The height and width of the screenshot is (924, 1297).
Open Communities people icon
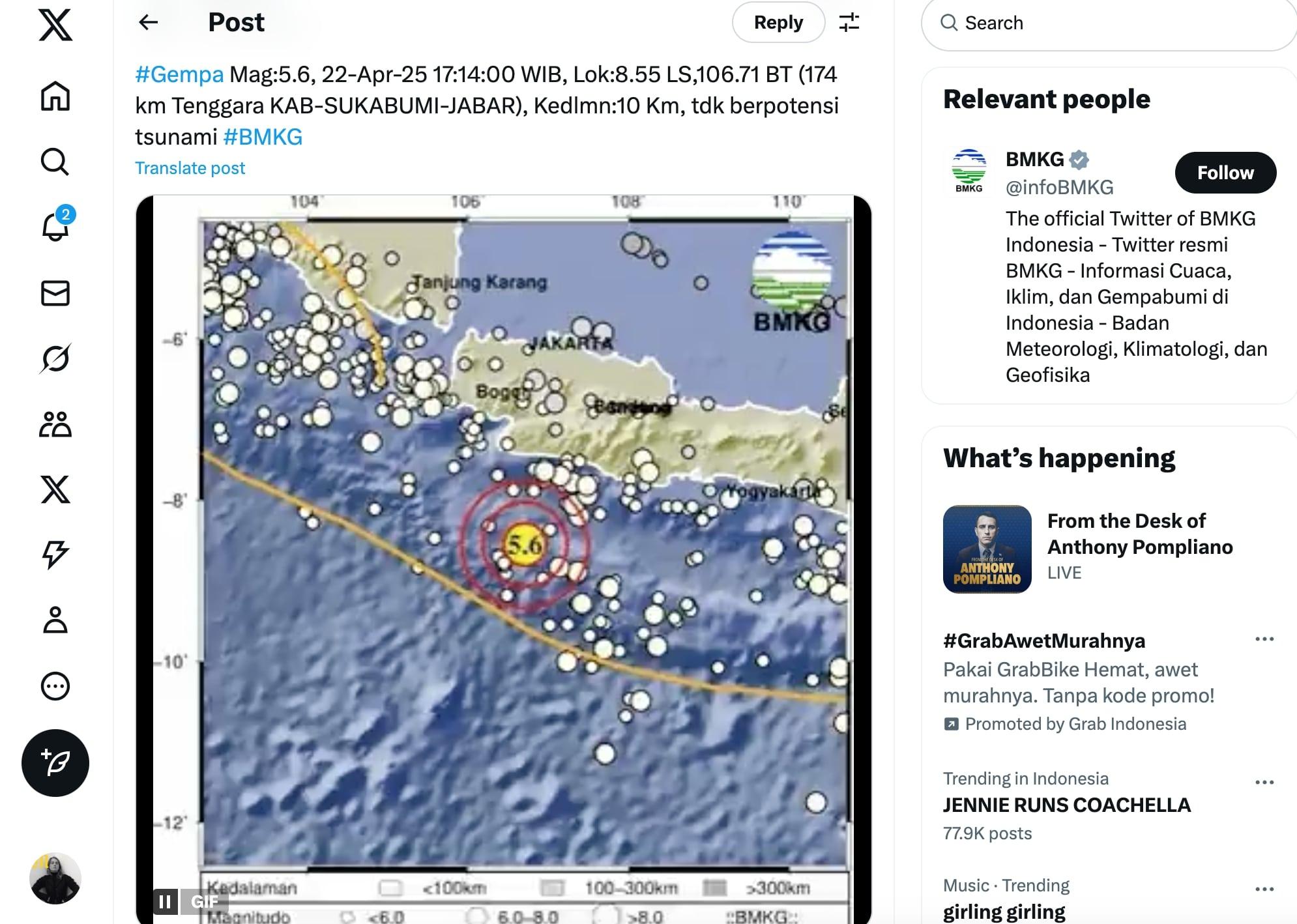55,424
